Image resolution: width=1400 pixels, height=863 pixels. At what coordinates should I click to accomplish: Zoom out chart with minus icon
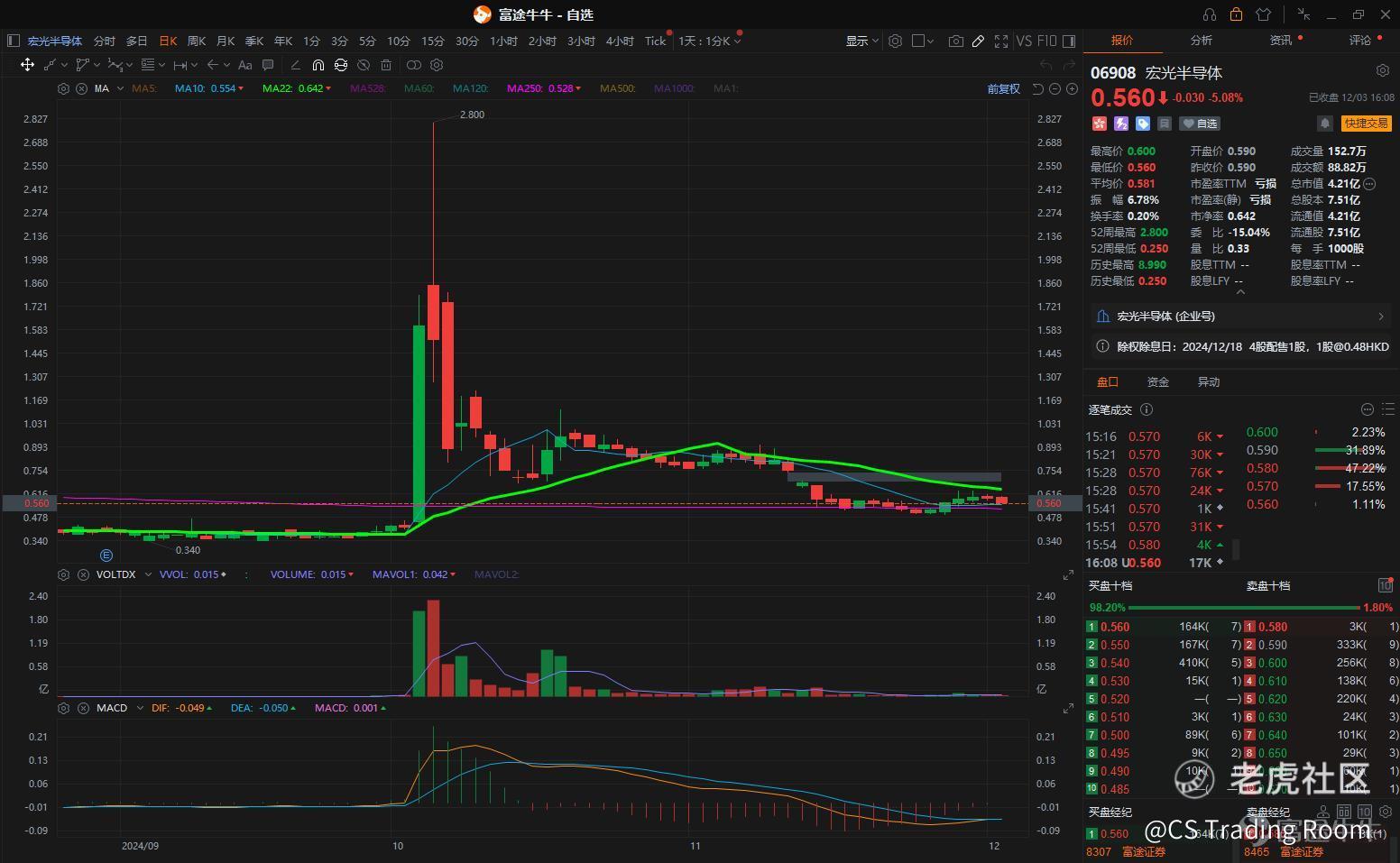pos(1055,88)
